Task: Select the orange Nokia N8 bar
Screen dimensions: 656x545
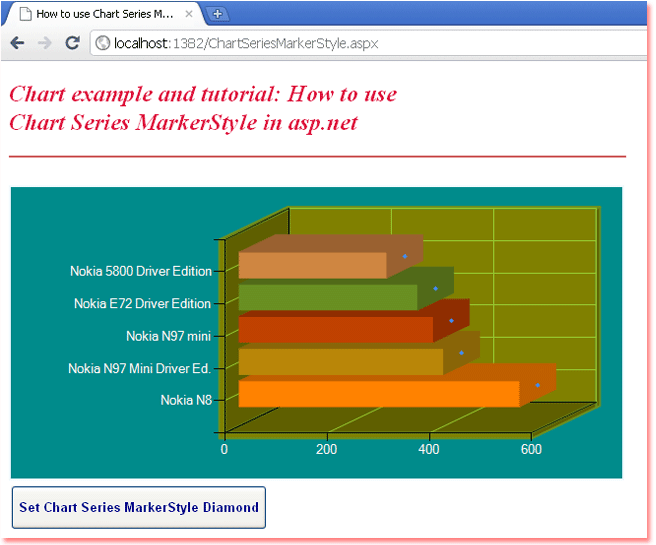Action: (x=379, y=394)
